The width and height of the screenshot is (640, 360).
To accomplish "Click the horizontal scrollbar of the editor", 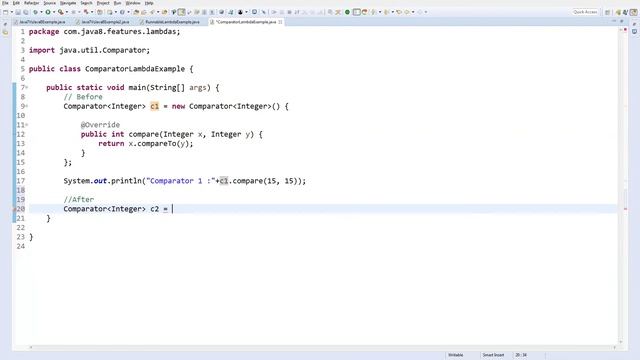I will click(322, 347).
